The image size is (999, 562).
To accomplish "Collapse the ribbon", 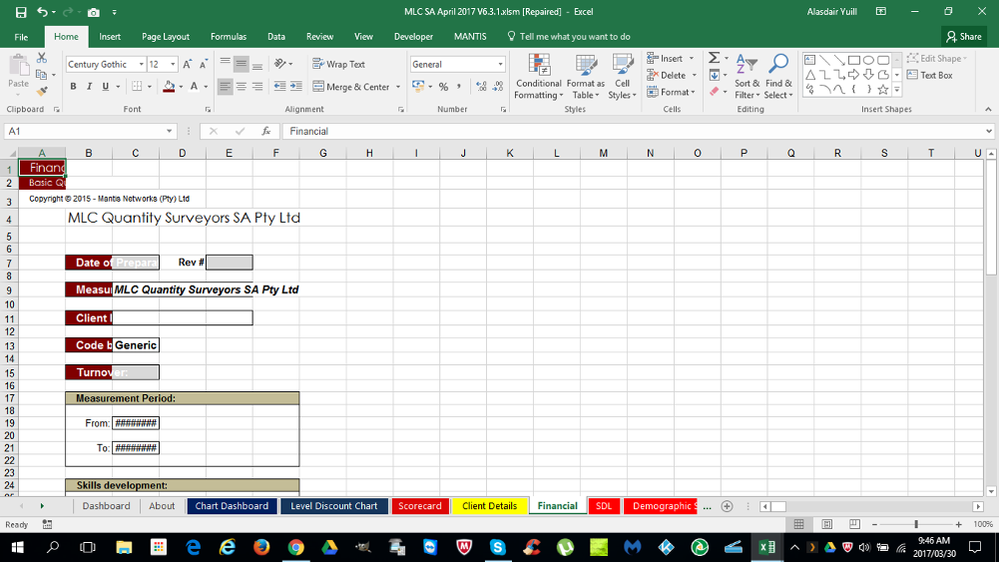I will pos(988,110).
